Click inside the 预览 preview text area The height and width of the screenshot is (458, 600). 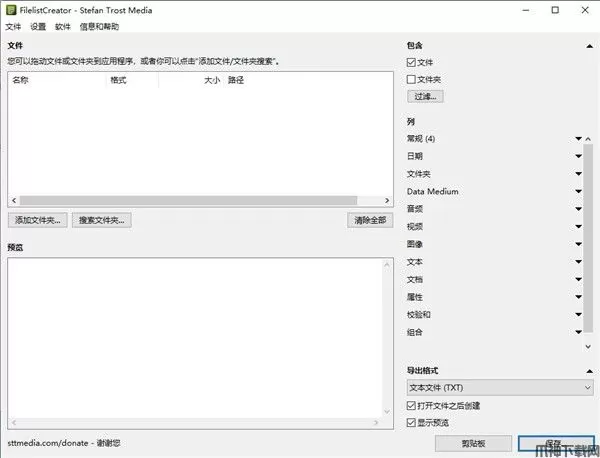click(195, 339)
